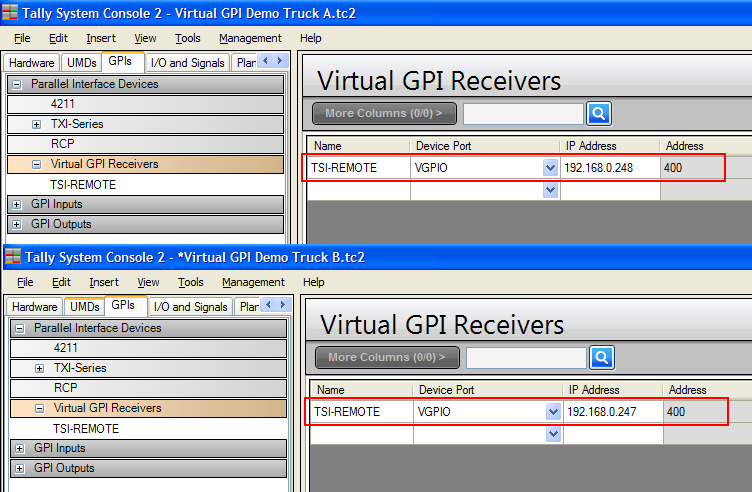Click search input field in Truck A

coord(523,114)
